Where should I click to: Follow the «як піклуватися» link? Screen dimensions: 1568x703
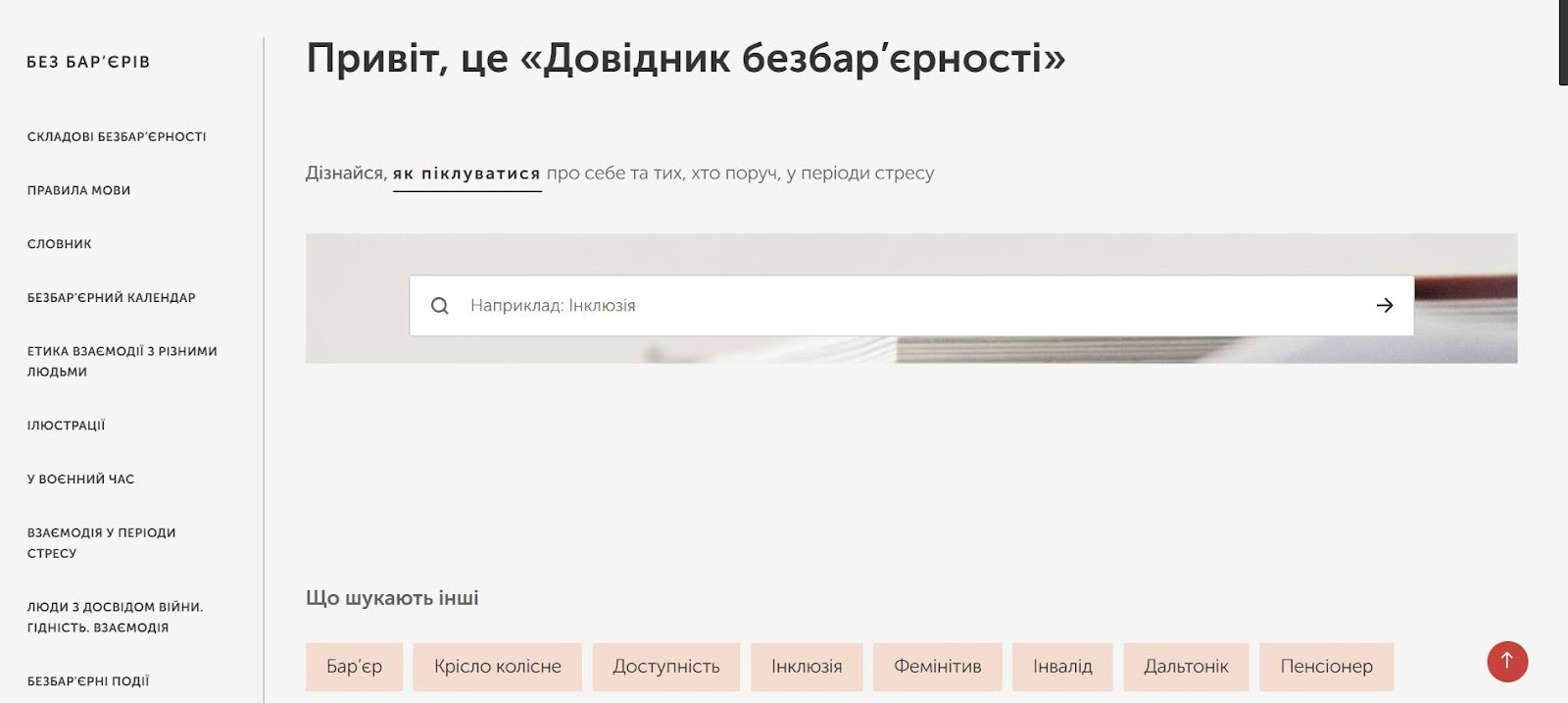tap(466, 175)
